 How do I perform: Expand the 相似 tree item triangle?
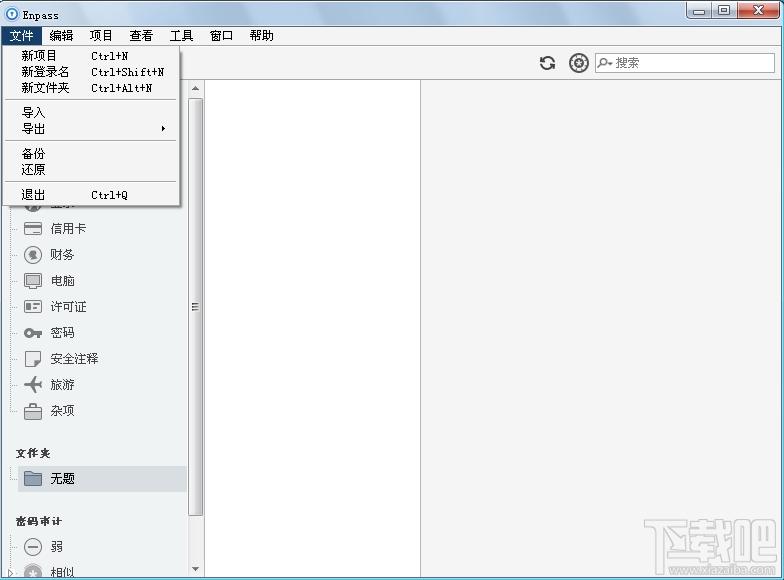coord(9,573)
